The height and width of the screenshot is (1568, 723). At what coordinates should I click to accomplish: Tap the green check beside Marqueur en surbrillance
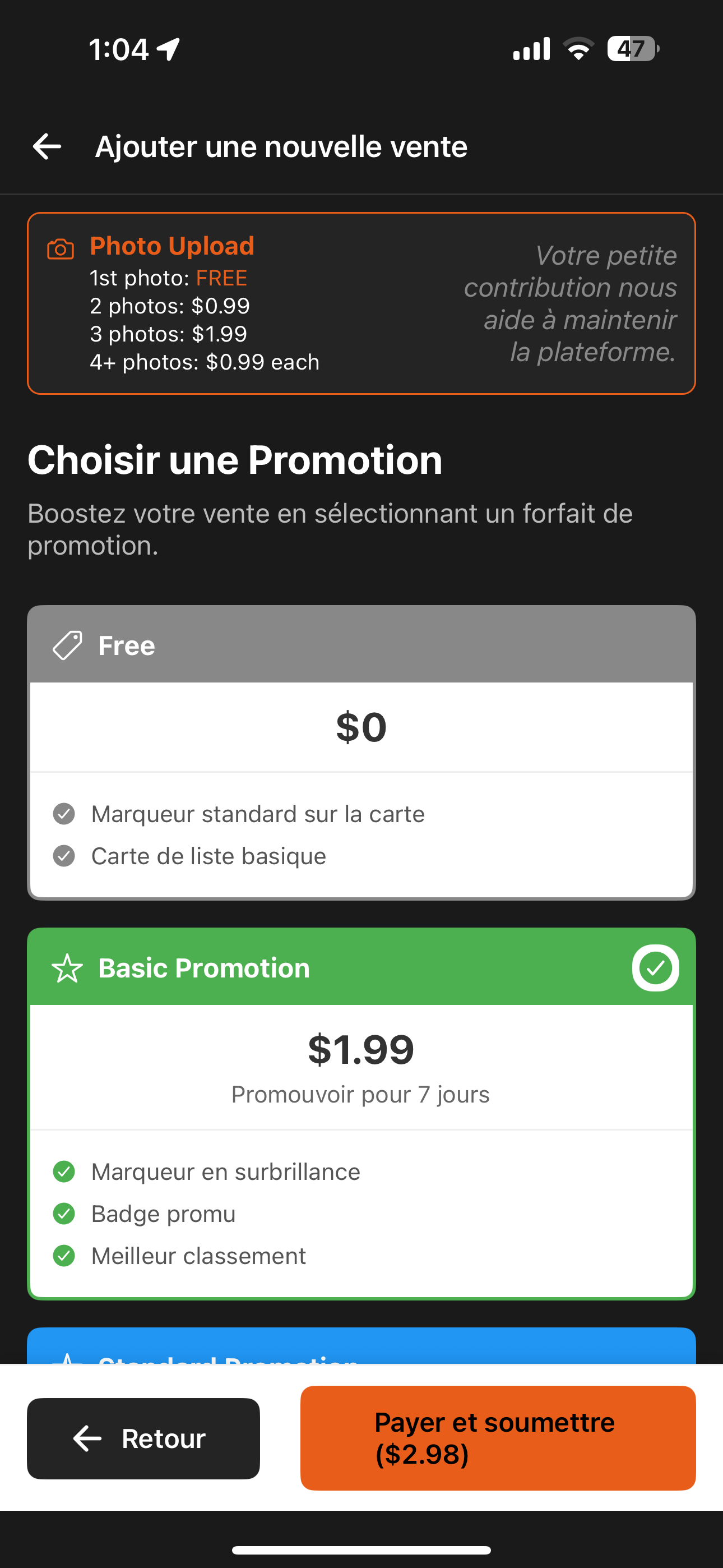(64, 1172)
